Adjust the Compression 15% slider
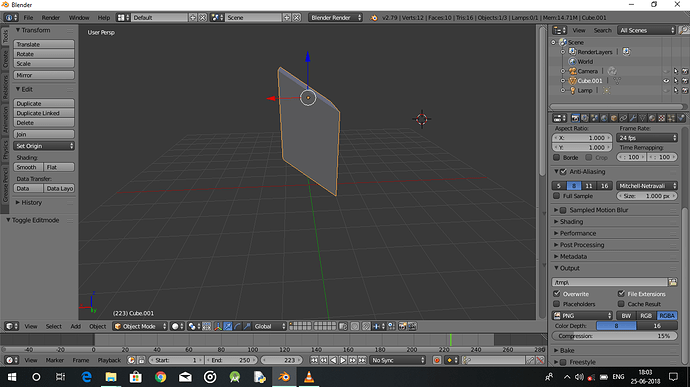Screen dimensions: 690x387 click(x=614, y=336)
